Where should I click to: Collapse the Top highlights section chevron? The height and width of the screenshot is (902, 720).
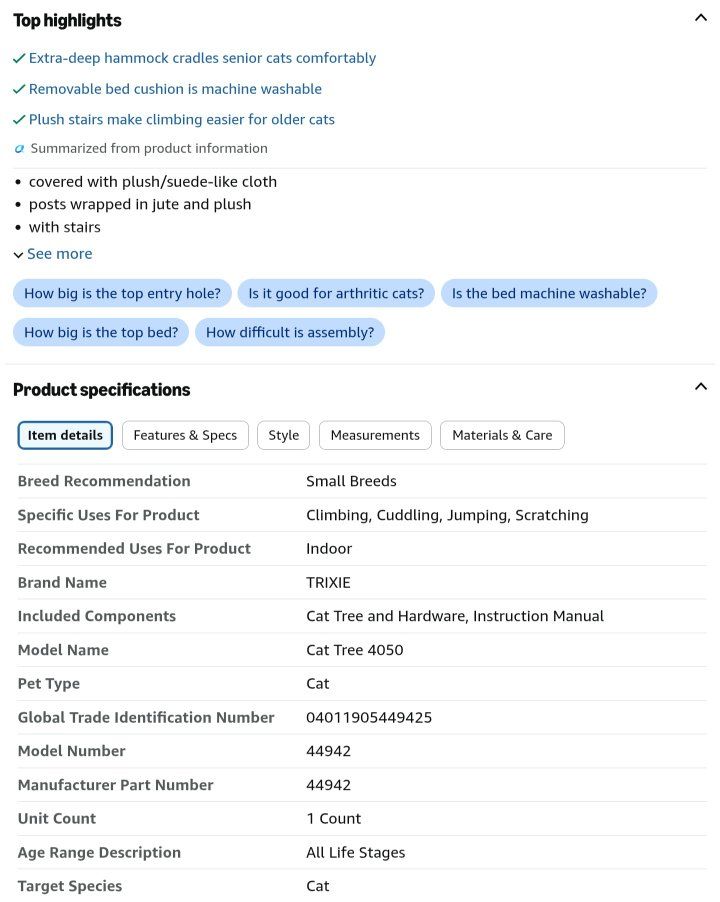tap(700, 18)
